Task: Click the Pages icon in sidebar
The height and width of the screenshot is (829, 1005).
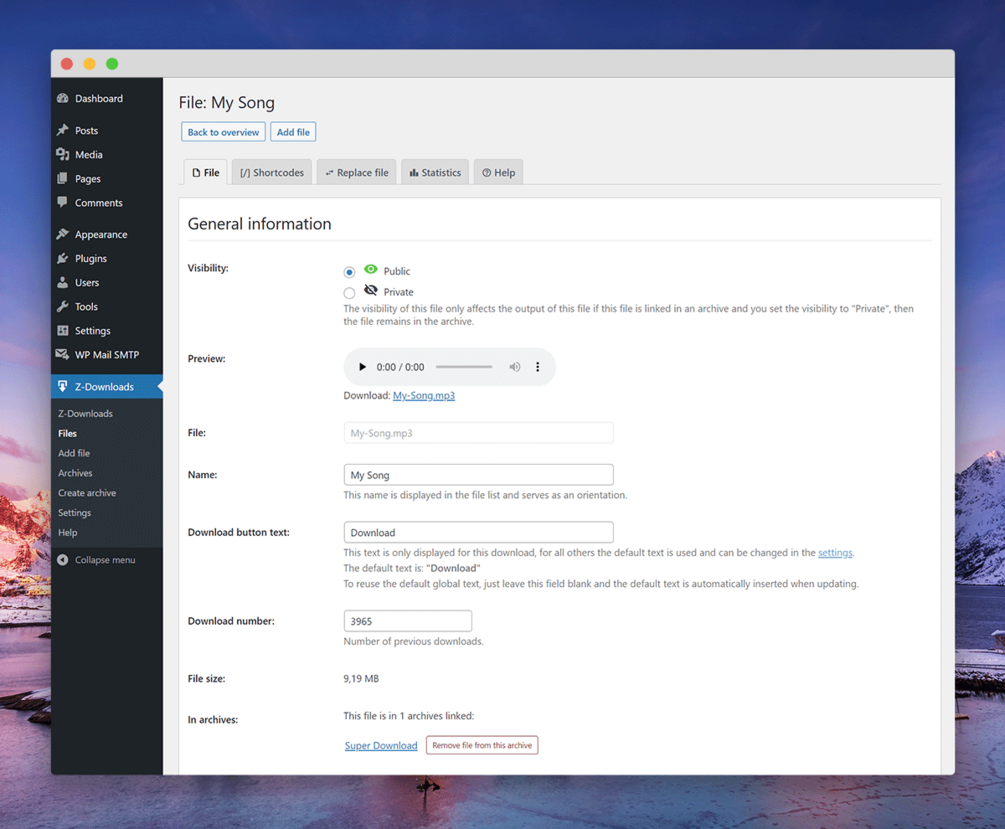Action: 62,178
